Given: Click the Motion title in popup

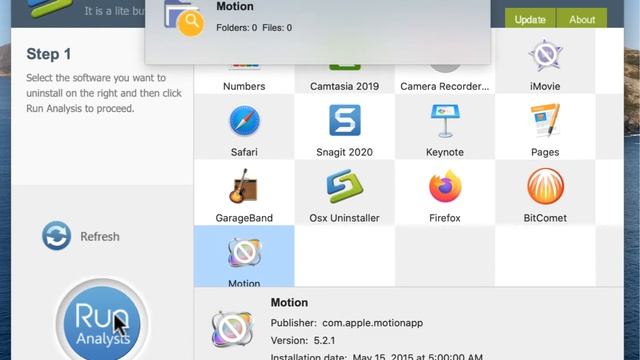Looking at the screenshot, I should pos(235,6).
